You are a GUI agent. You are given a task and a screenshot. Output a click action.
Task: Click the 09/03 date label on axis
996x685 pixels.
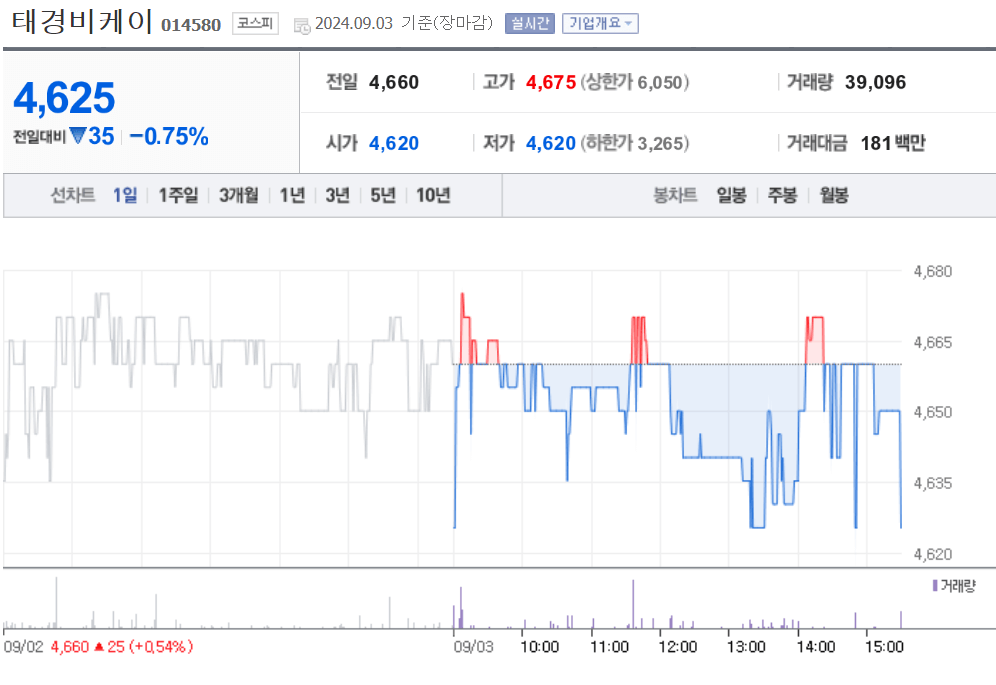473,647
